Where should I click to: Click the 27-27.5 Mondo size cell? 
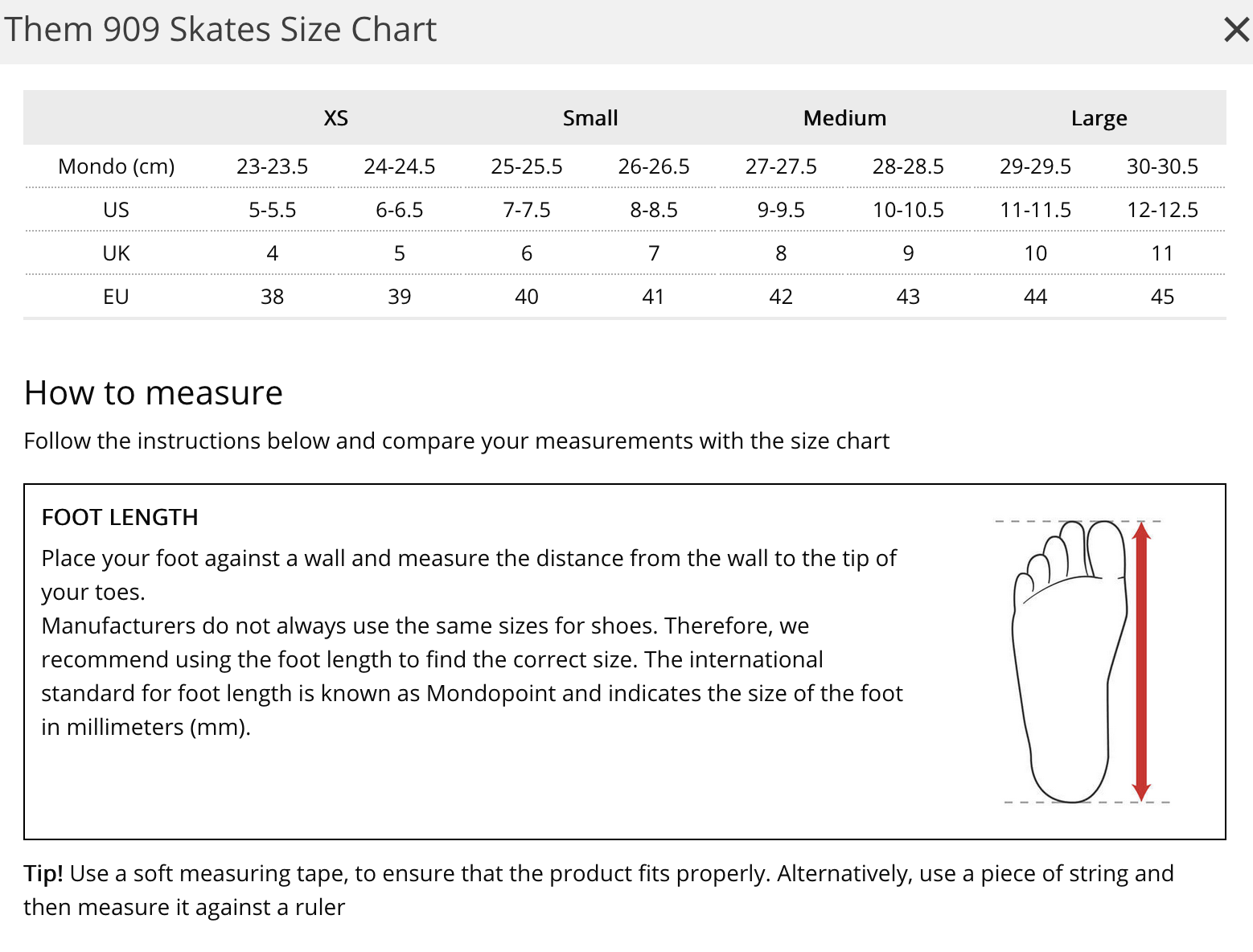(x=781, y=166)
